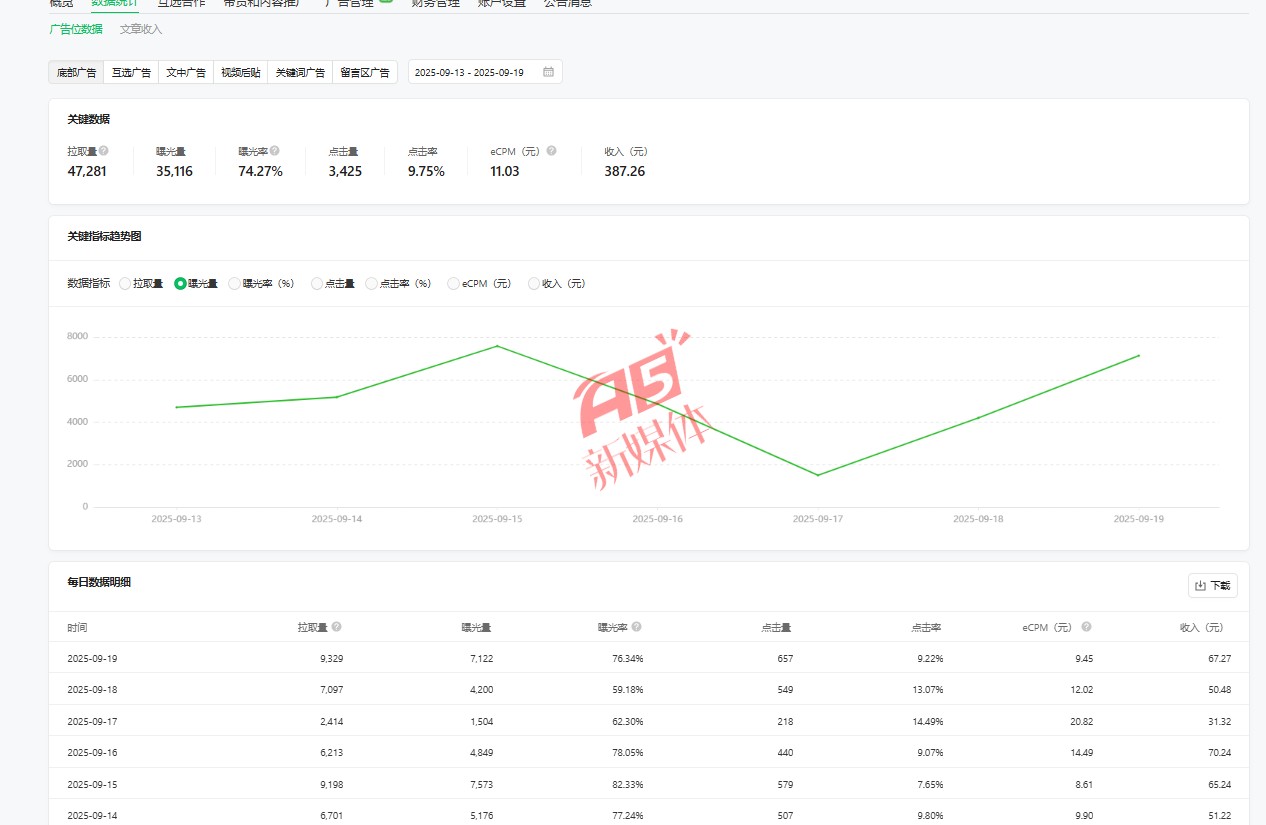Click the 9.75% total 点击率 value
Image resolution: width=1266 pixels, height=825 pixels.
pos(426,171)
